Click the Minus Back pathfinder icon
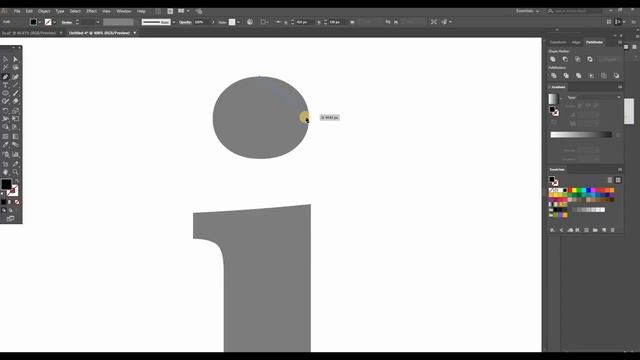Screen dimensions: 640x360 pyautogui.click(x=616, y=76)
